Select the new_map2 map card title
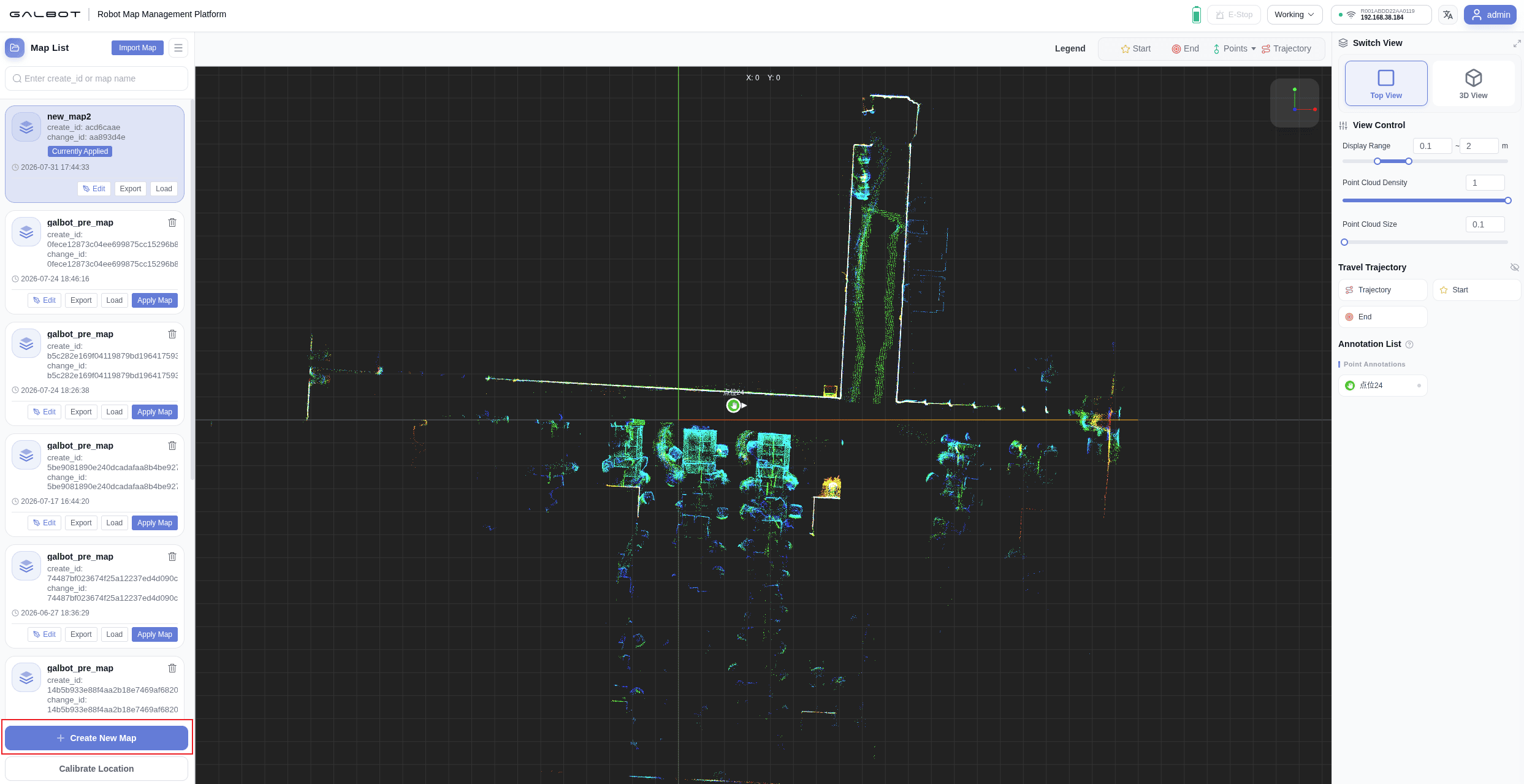 (69, 116)
